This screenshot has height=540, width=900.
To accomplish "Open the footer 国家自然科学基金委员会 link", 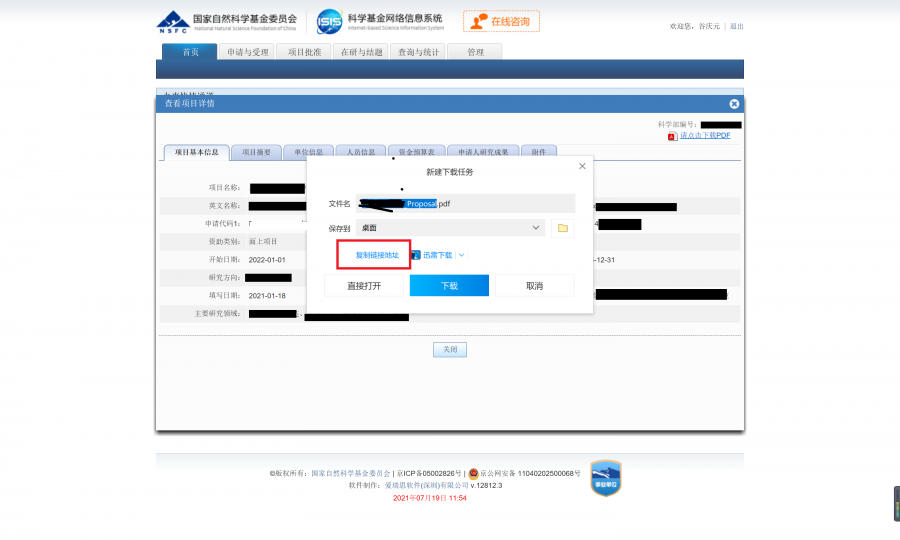I will pyautogui.click(x=351, y=473).
